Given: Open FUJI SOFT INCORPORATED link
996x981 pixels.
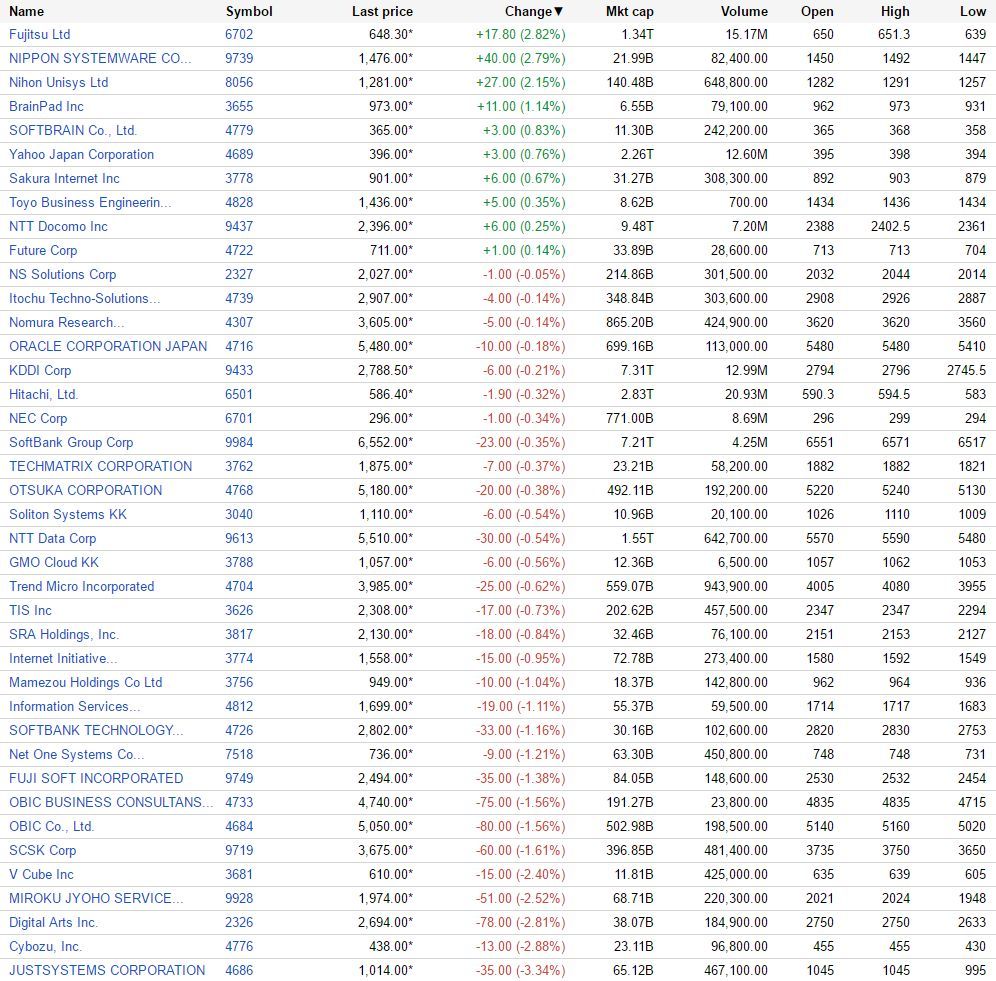Looking at the screenshot, I should pos(96,778).
